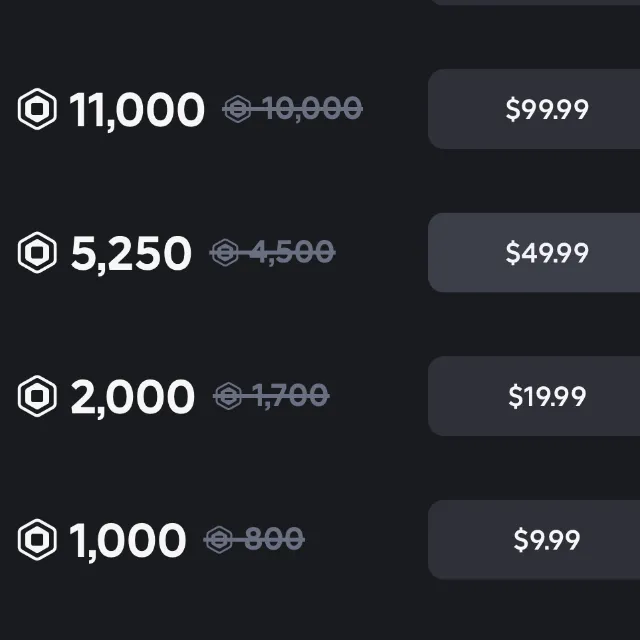The height and width of the screenshot is (640, 640).
Task: Click small Robux icon next to crossed-out 10,000
Action: coord(238,109)
